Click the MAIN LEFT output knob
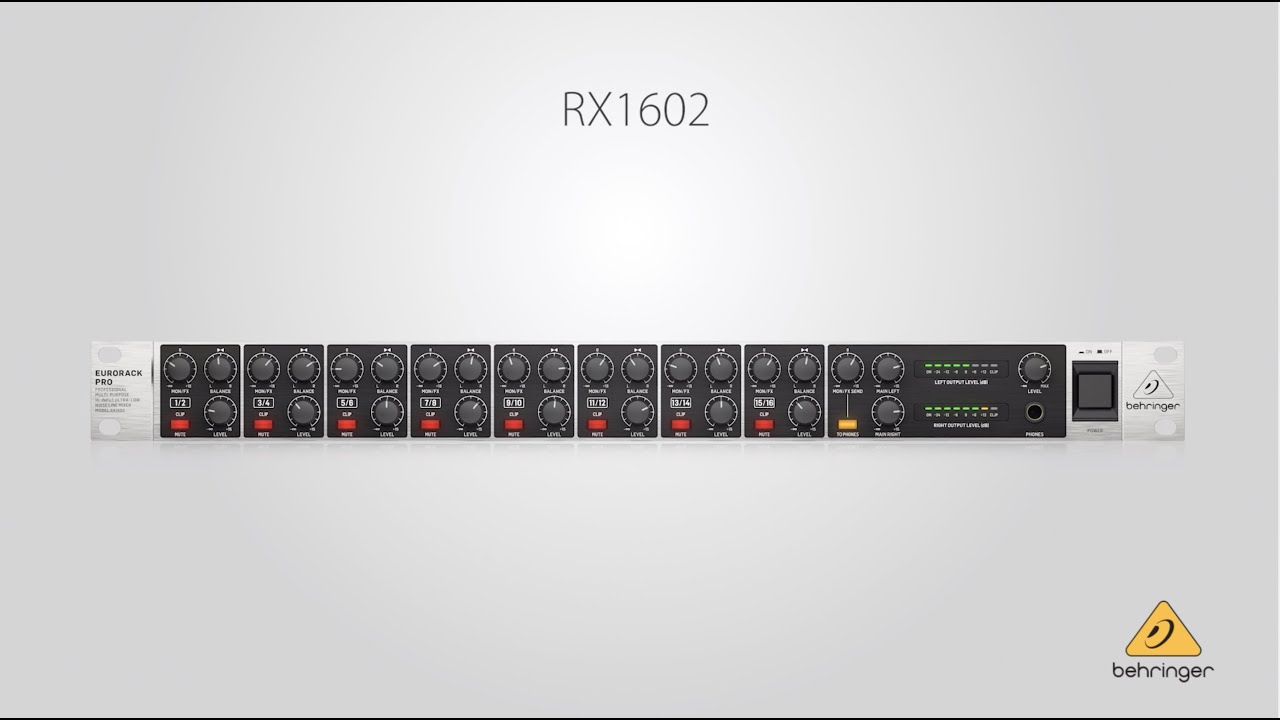This screenshot has height=720, width=1280. [x=888, y=369]
